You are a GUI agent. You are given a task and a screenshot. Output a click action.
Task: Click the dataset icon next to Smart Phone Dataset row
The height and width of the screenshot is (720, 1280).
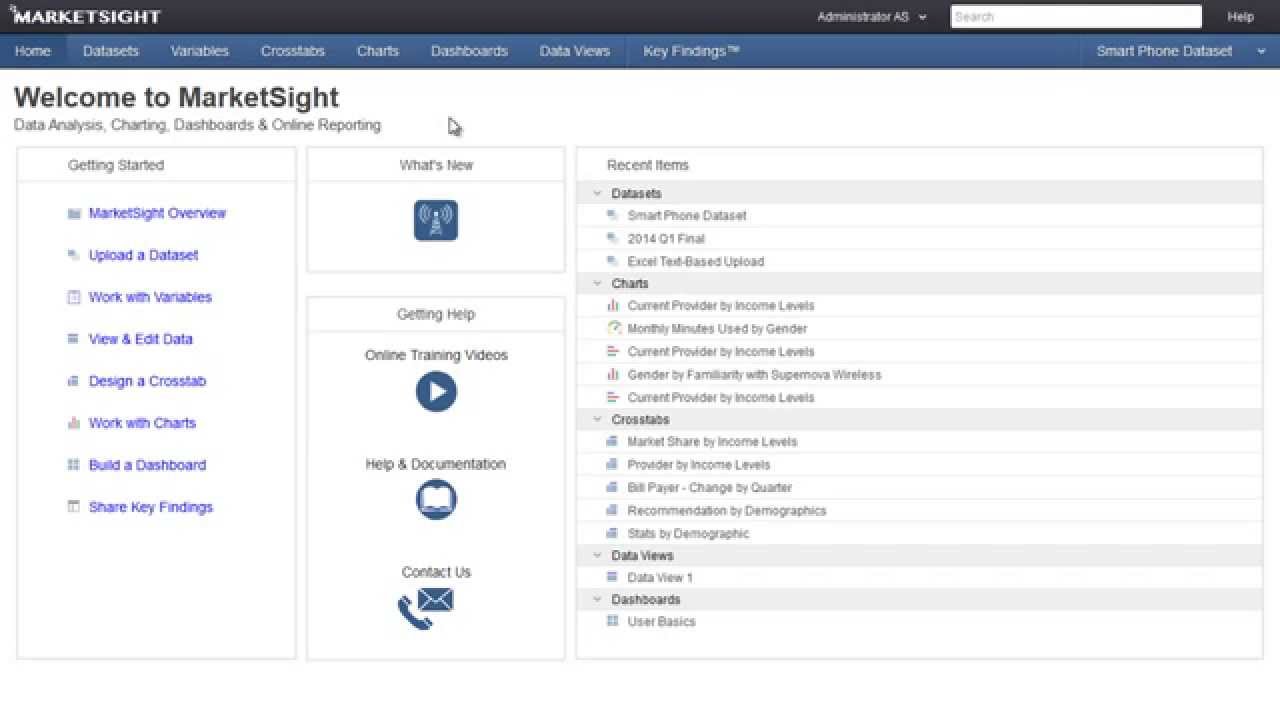[x=613, y=215]
